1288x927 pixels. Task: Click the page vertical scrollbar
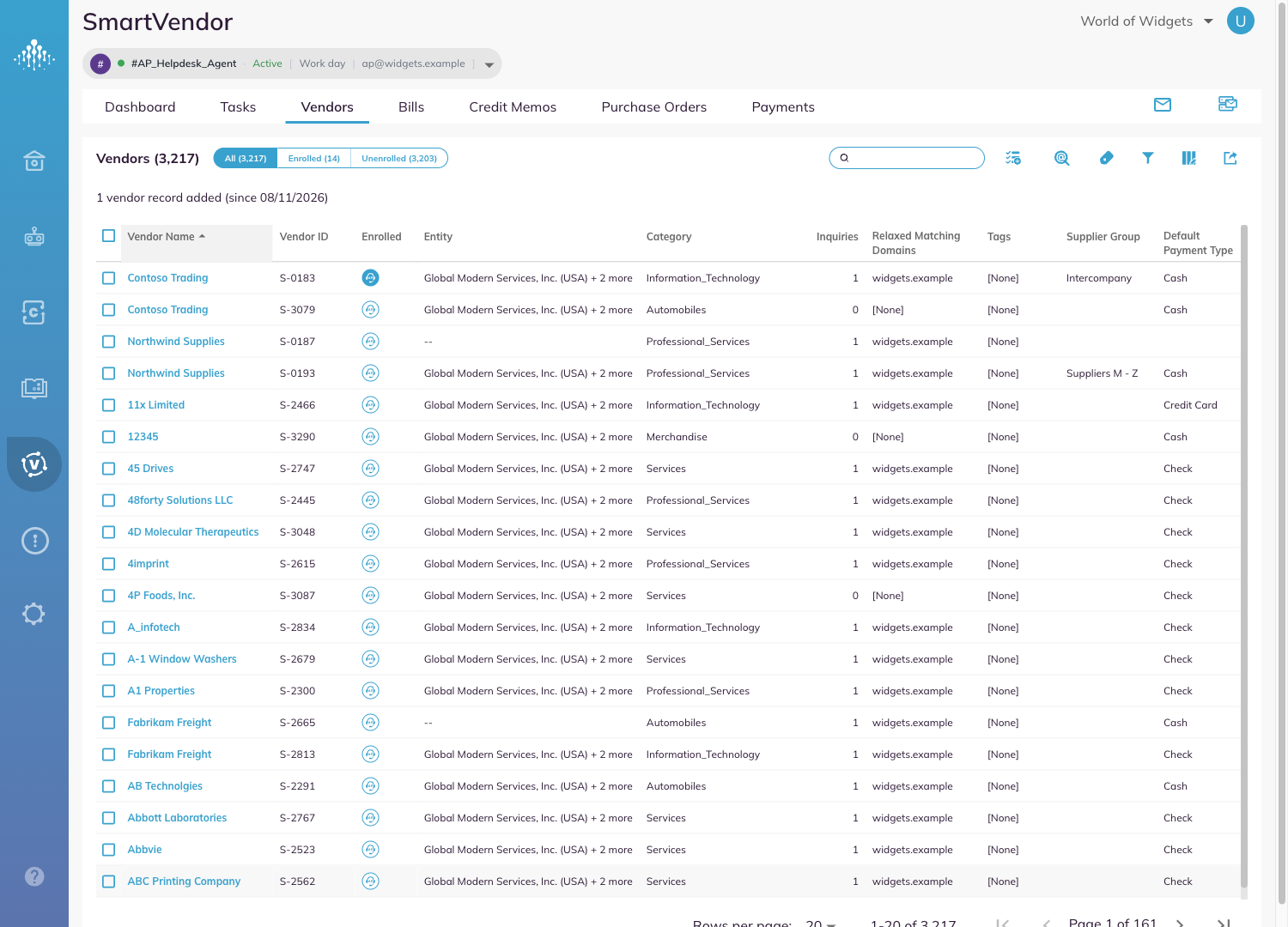pos(1282,455)
